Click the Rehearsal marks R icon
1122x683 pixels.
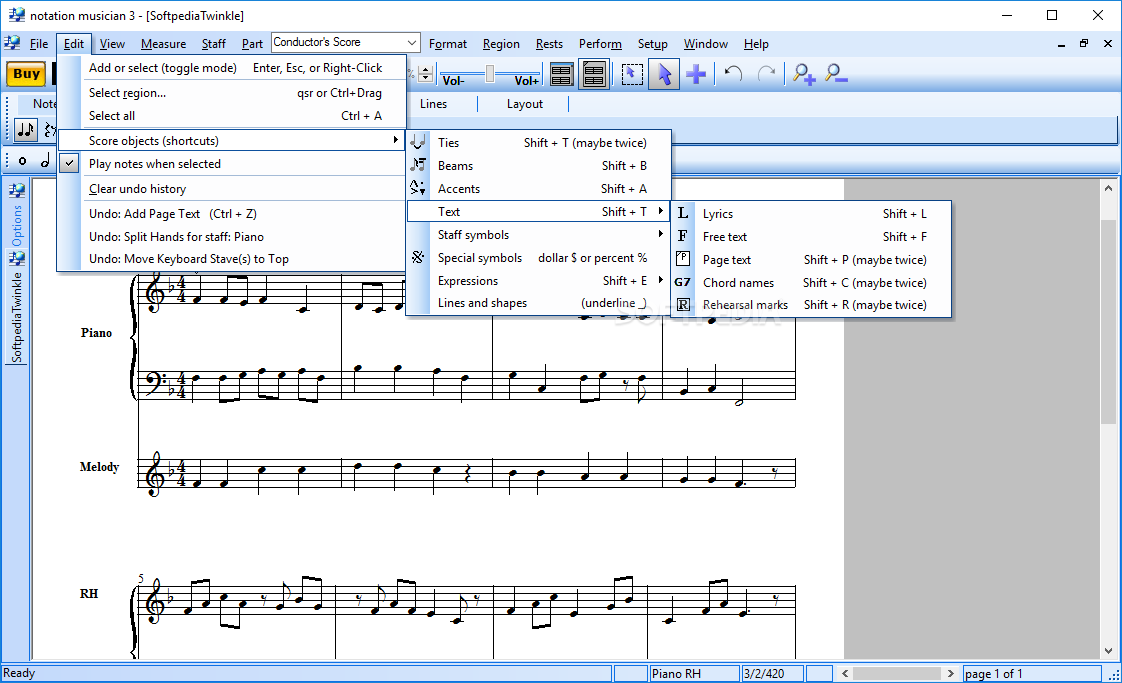(683, 304)
